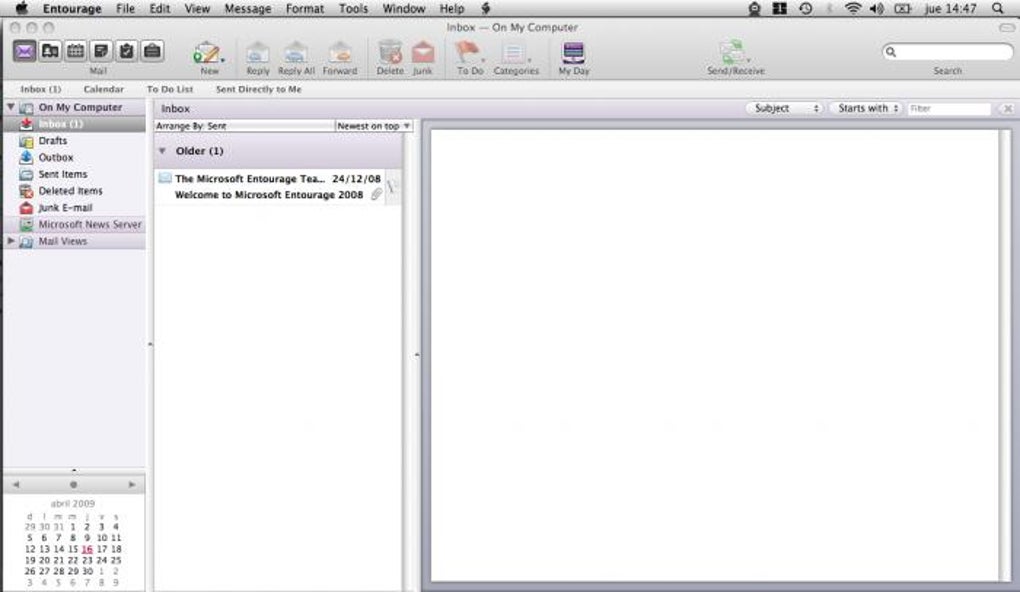Open Categories toolbar button
Image resolution: width=1020 pixels, height=592 pixels.
[516, 58]
